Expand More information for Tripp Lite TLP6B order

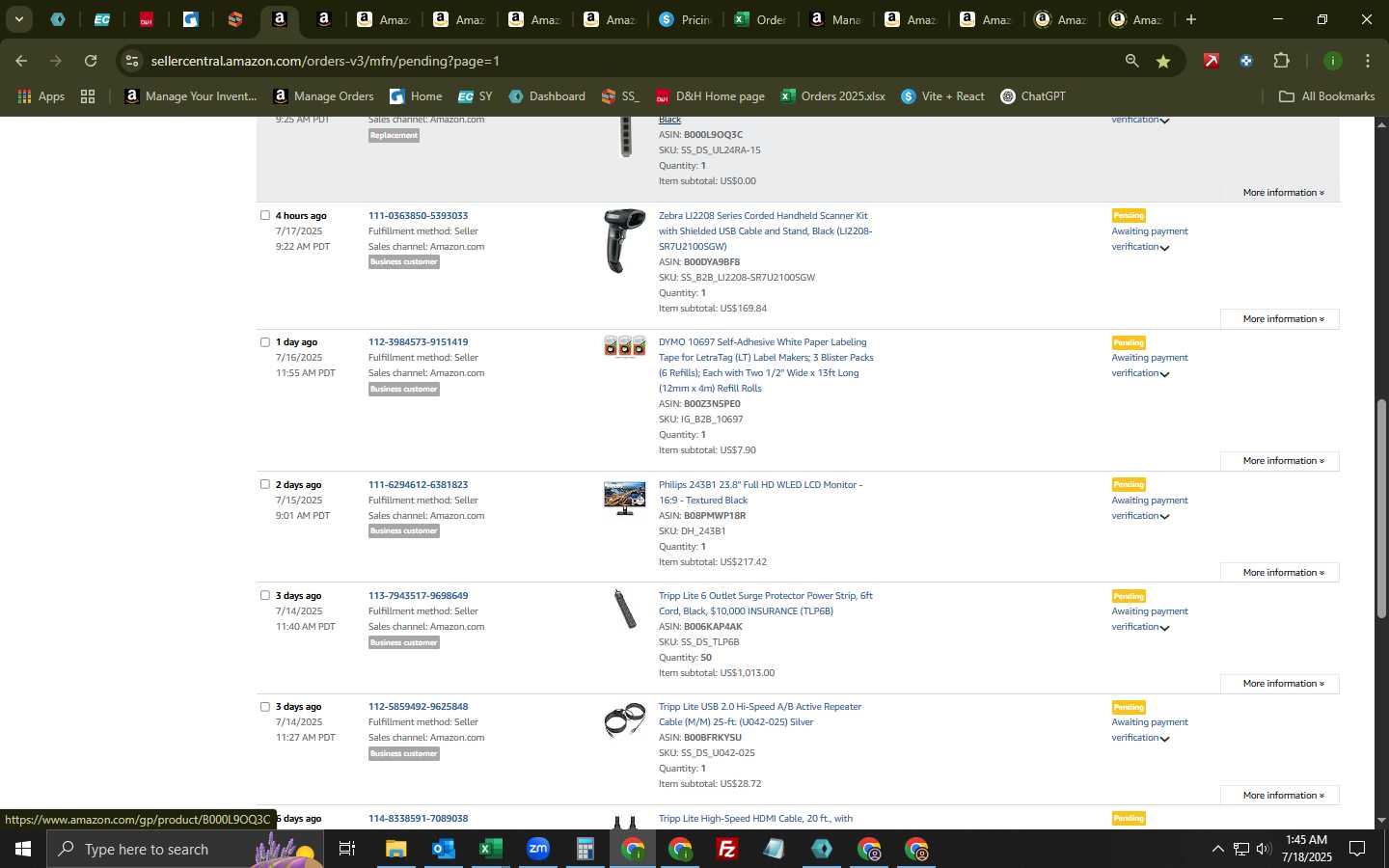click(x=1280, y=684)
